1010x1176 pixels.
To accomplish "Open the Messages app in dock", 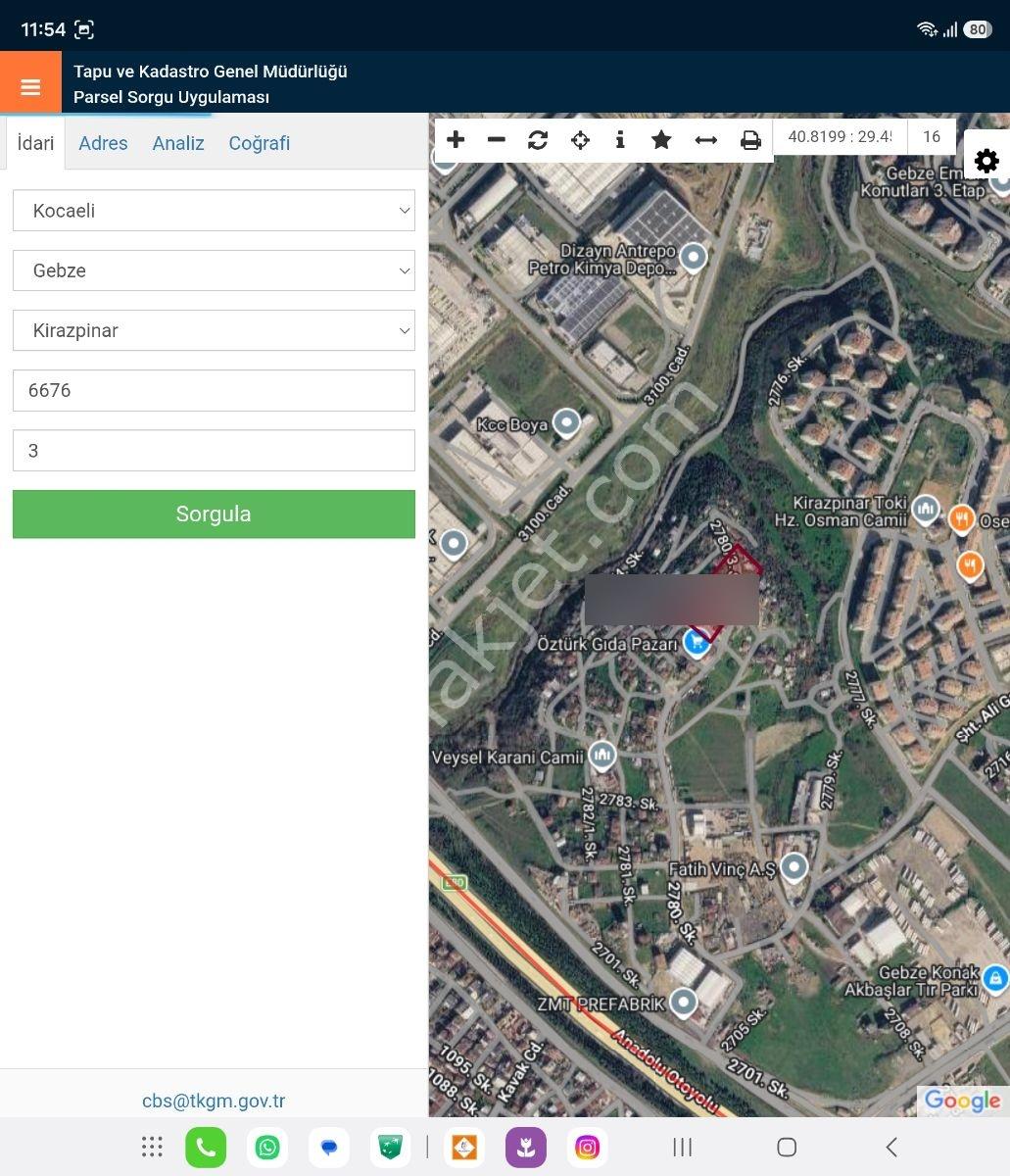I will pos(329,1148).
